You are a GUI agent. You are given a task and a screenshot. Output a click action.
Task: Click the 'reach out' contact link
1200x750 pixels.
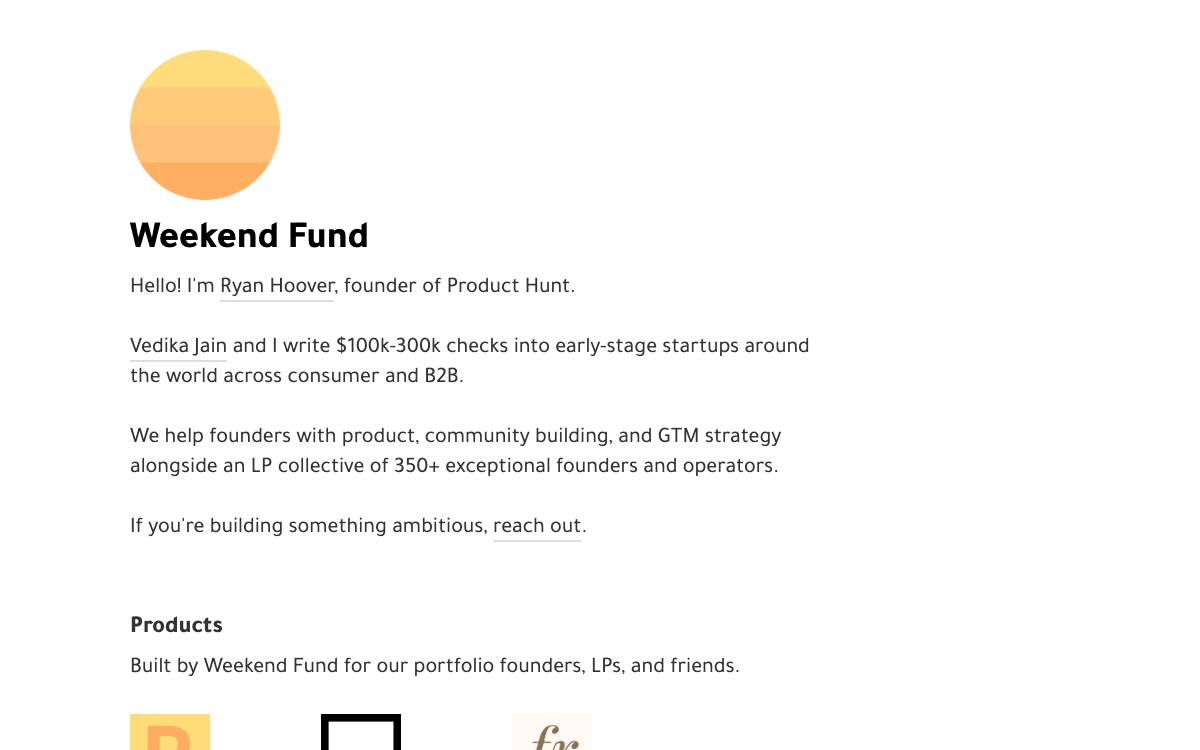537,526
